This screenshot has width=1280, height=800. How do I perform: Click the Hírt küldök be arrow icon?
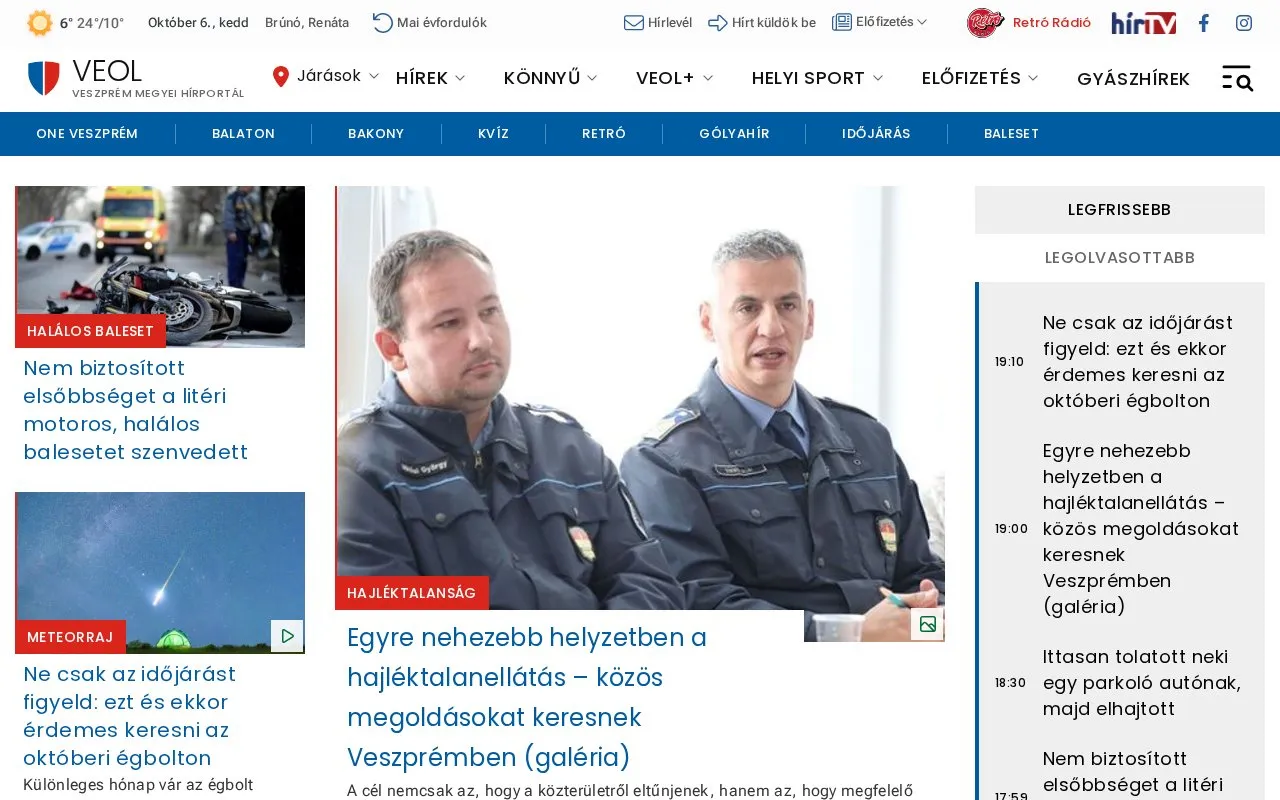[x=717, y=22]
